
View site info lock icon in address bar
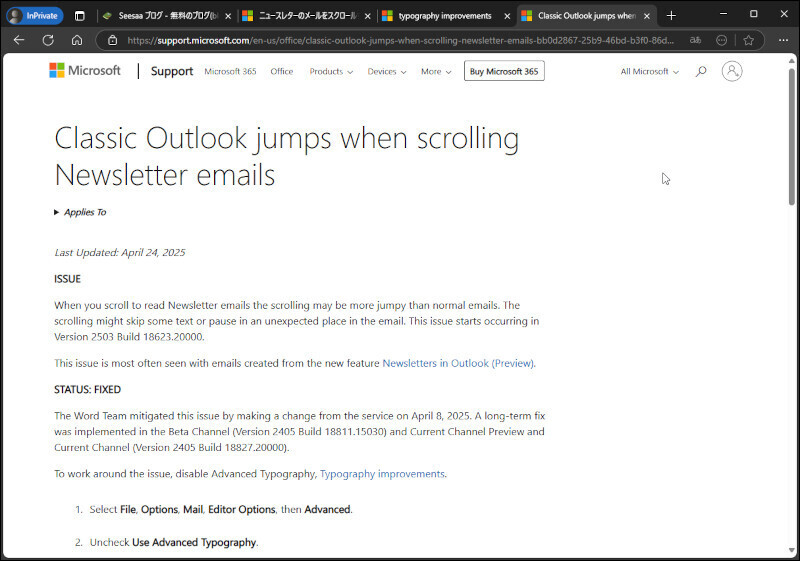point(113,40)
